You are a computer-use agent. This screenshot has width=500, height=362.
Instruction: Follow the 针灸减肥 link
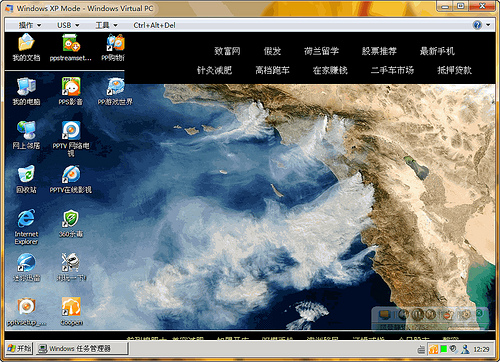point(214,70)
